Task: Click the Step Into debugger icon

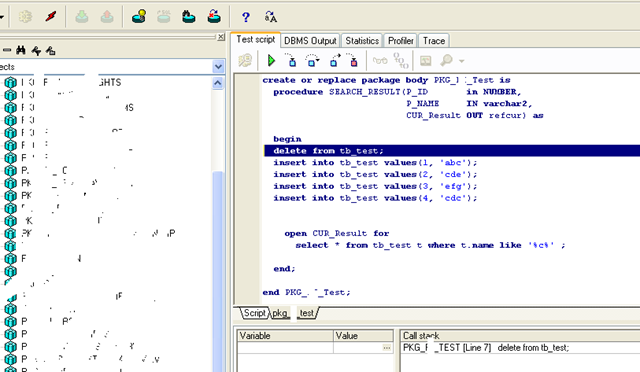Action: click(291, 60)
